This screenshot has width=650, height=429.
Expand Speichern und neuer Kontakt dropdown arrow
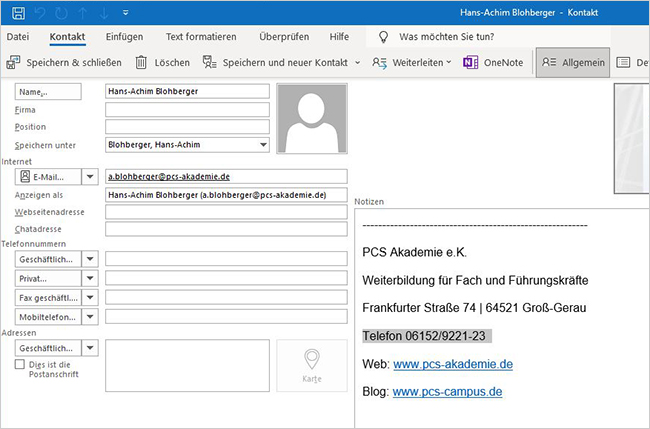pos(357,63)
